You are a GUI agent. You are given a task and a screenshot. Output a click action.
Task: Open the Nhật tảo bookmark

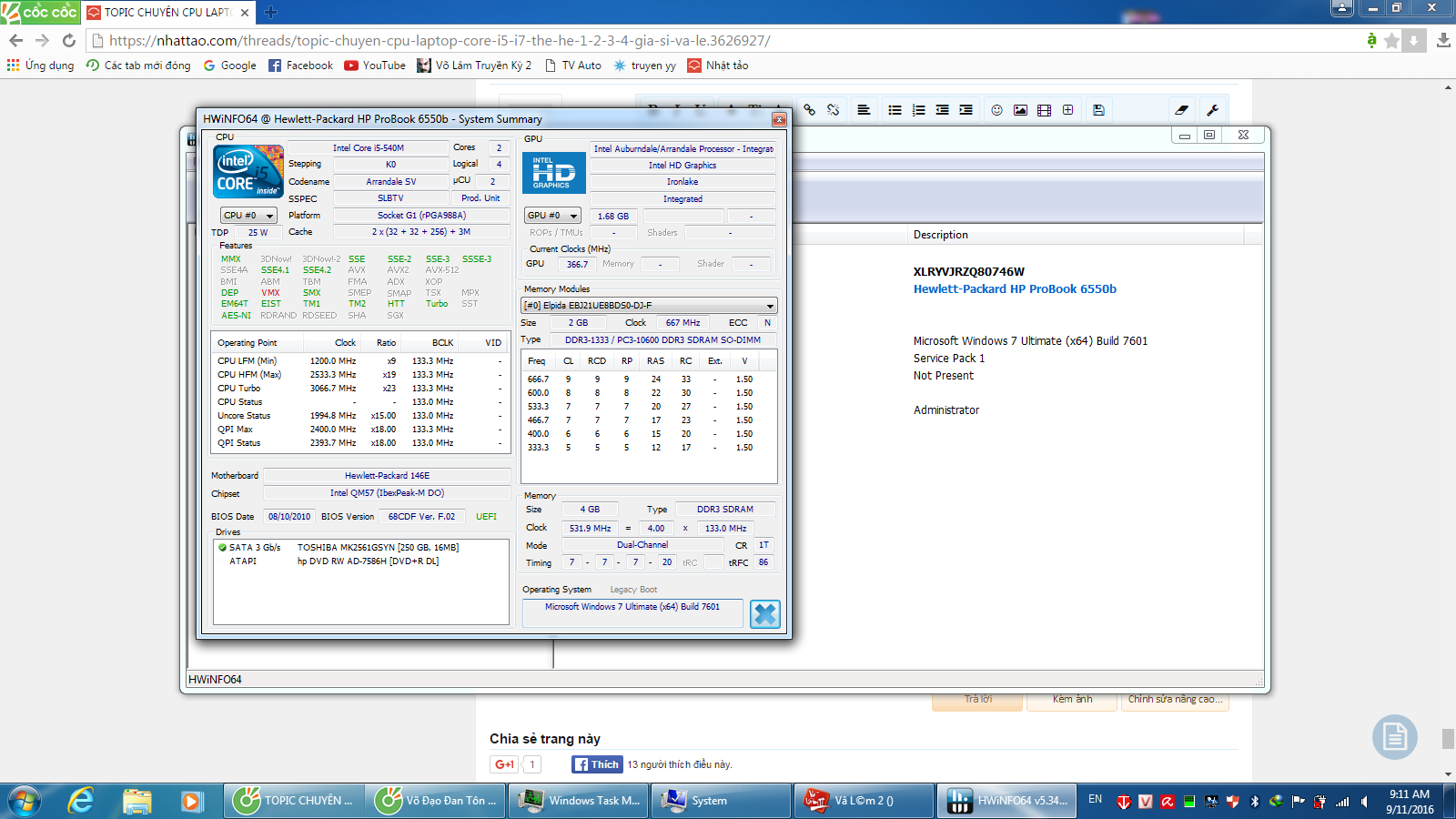[718, 66]
